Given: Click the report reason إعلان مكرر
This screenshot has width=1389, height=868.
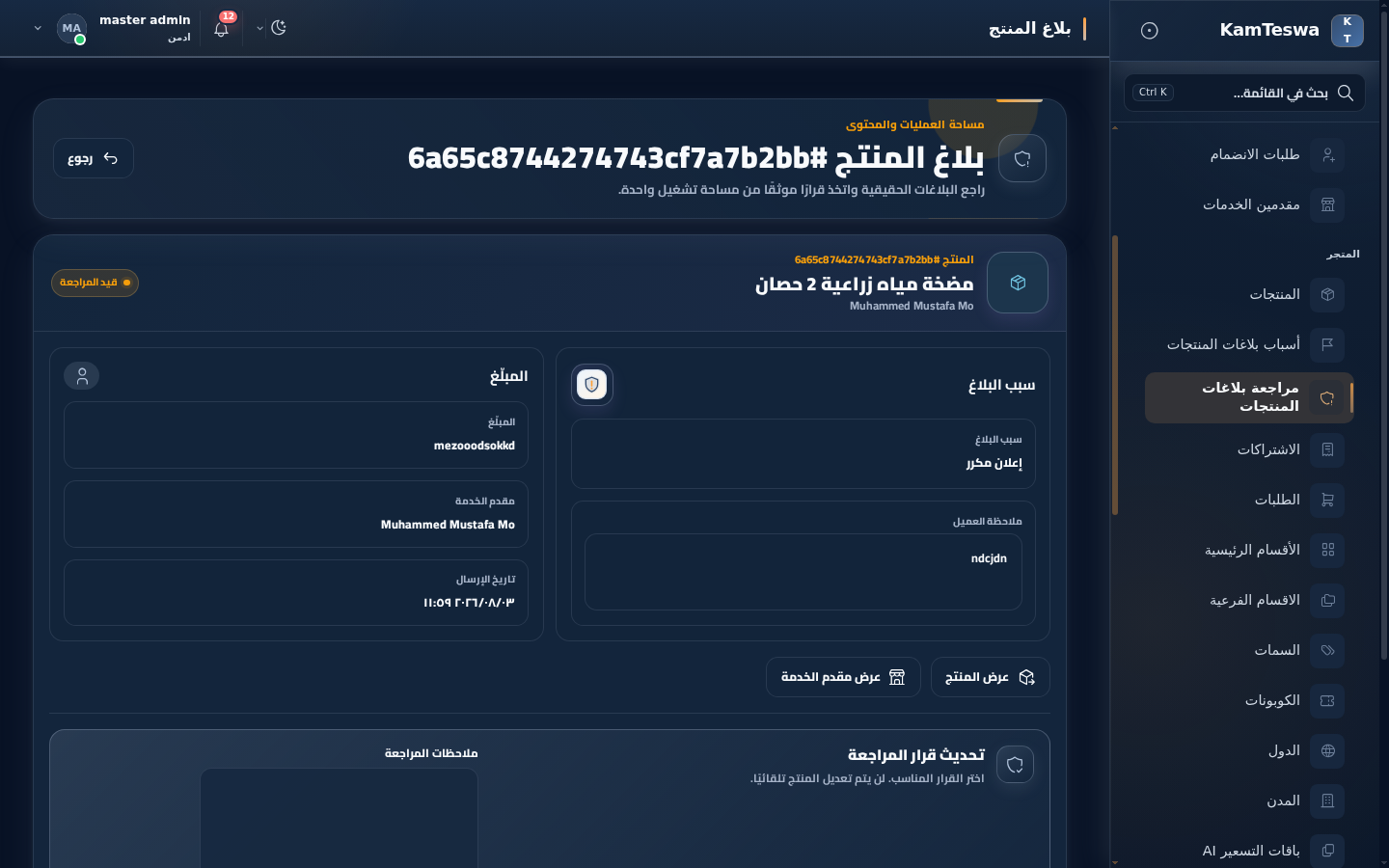Looking at the screenshot, I should 994,463.
